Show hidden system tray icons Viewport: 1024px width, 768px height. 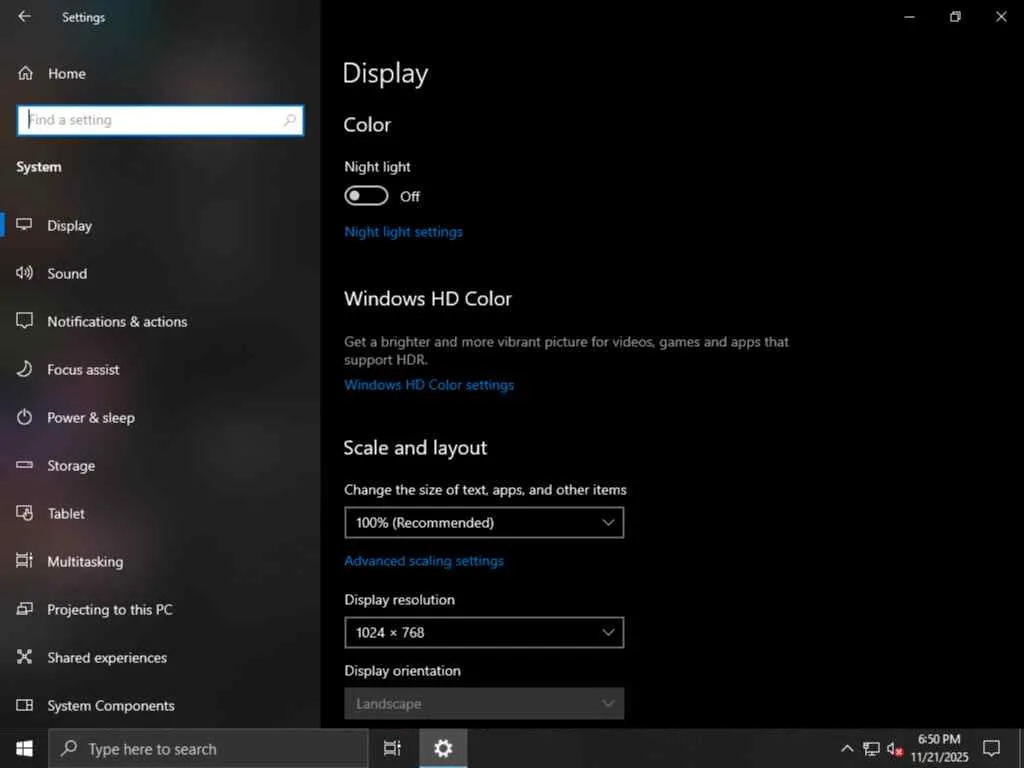(x=847, y=748)
